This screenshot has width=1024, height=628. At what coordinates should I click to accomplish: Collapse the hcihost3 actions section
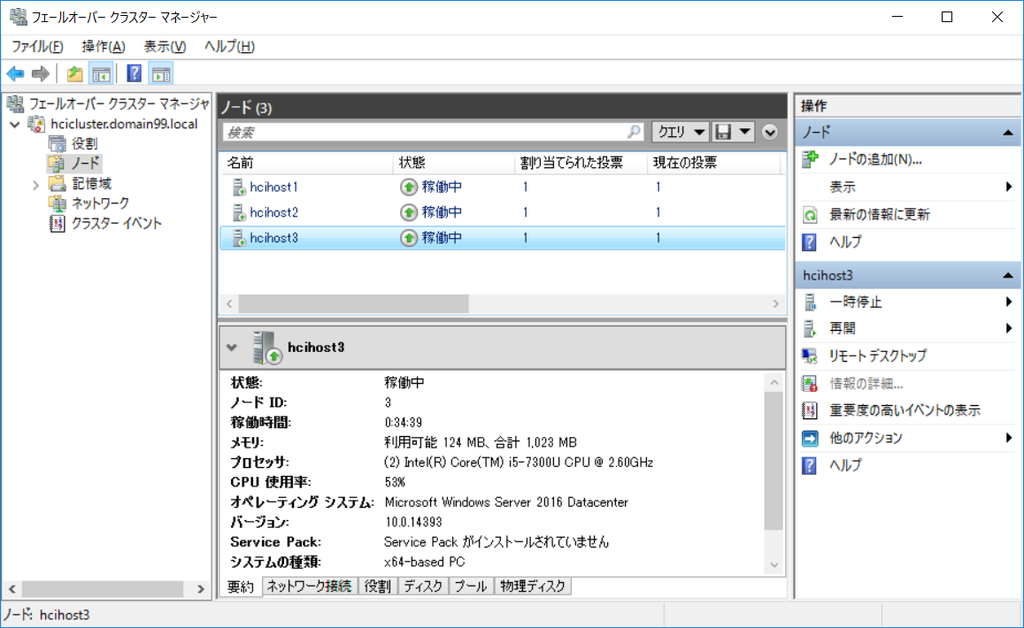tap(1008, 275)
